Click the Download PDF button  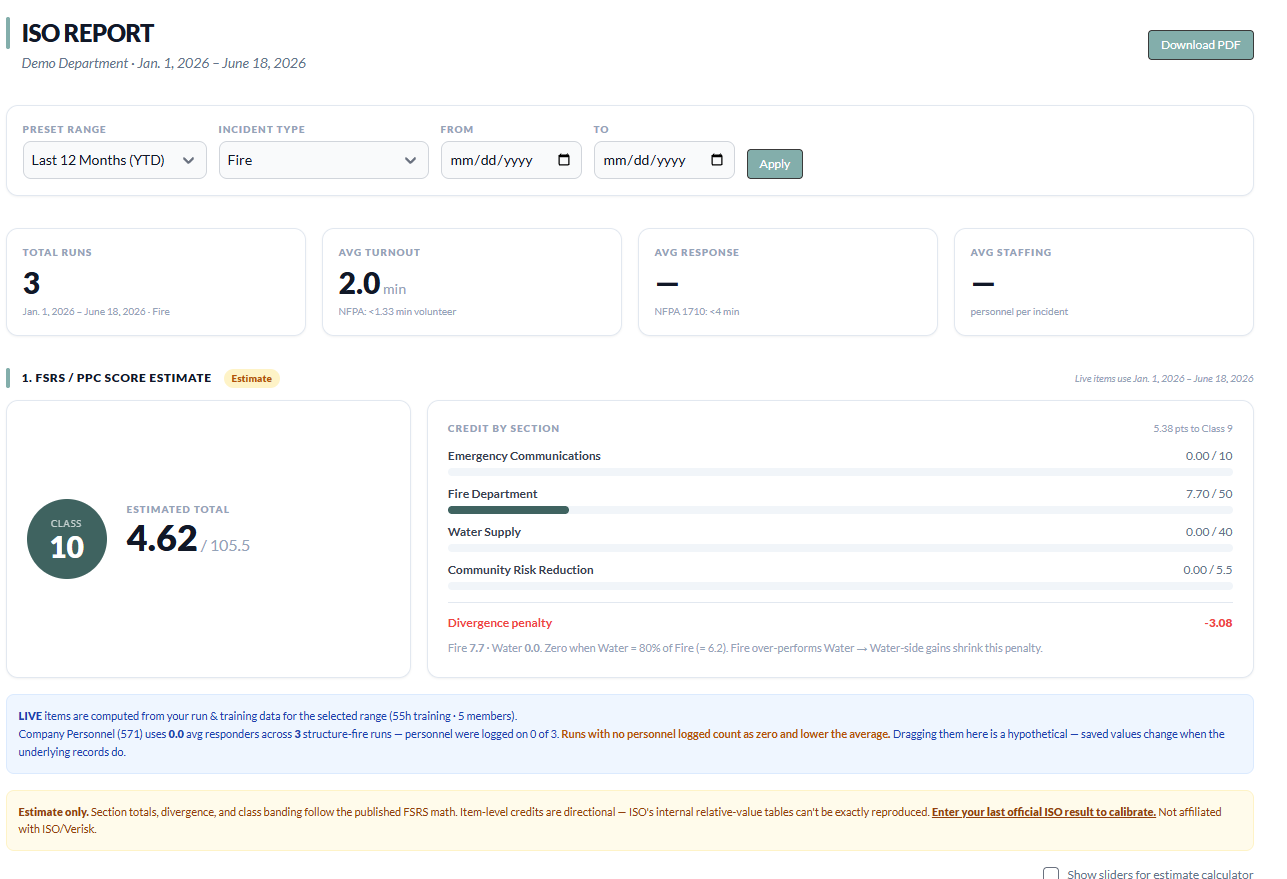point(1200,45)
